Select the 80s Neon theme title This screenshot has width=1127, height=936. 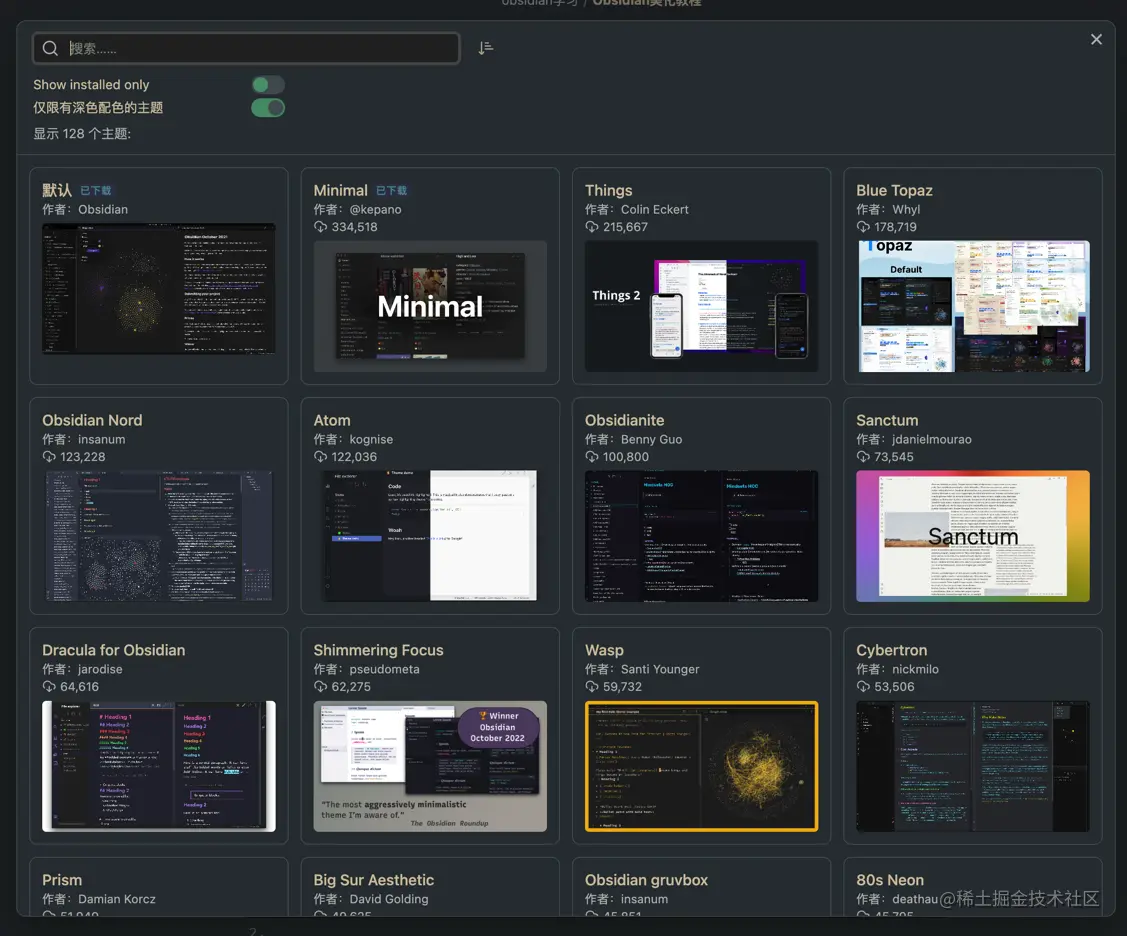pos(890,881)
